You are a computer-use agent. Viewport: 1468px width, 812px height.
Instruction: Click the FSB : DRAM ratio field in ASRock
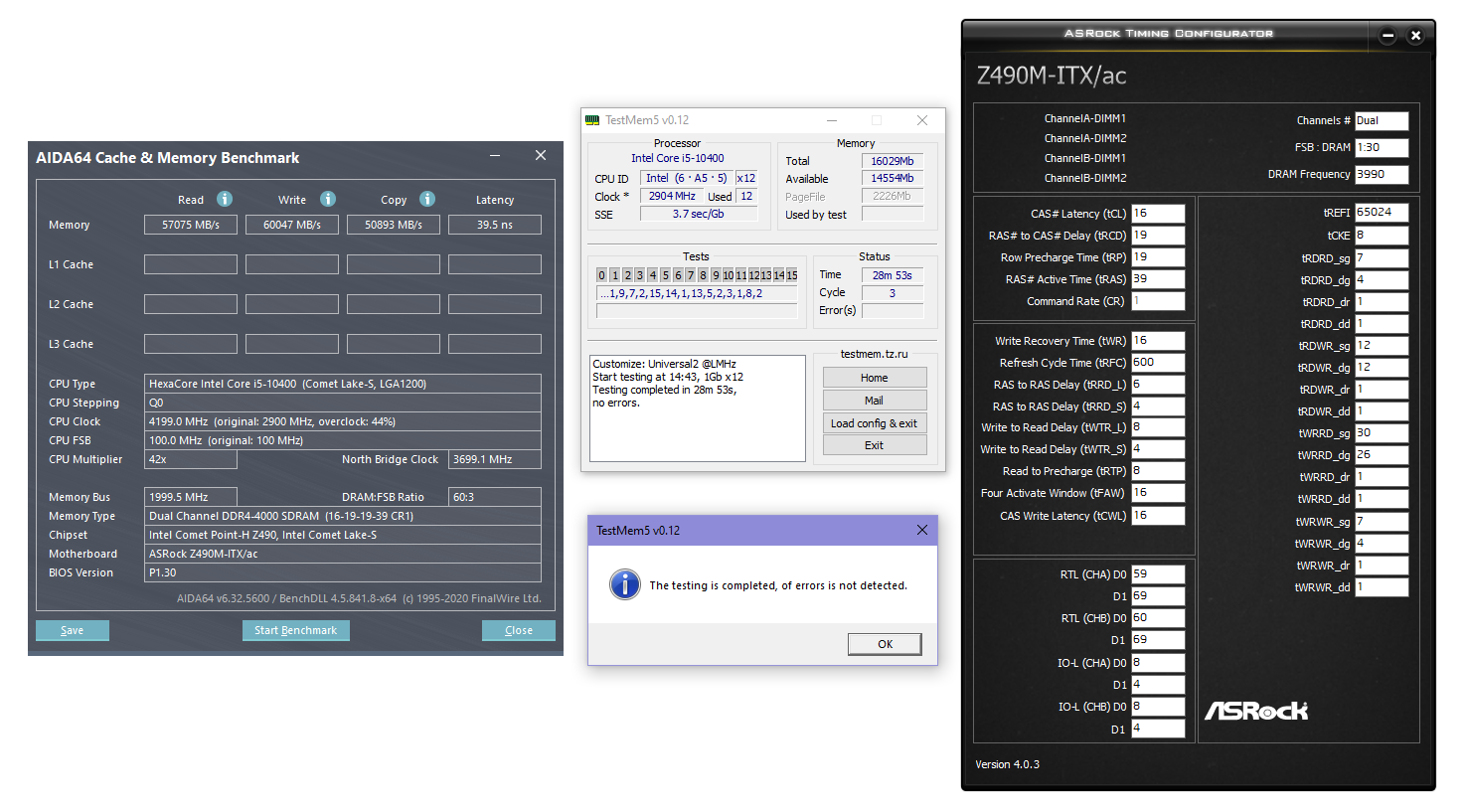(1382, 147)
